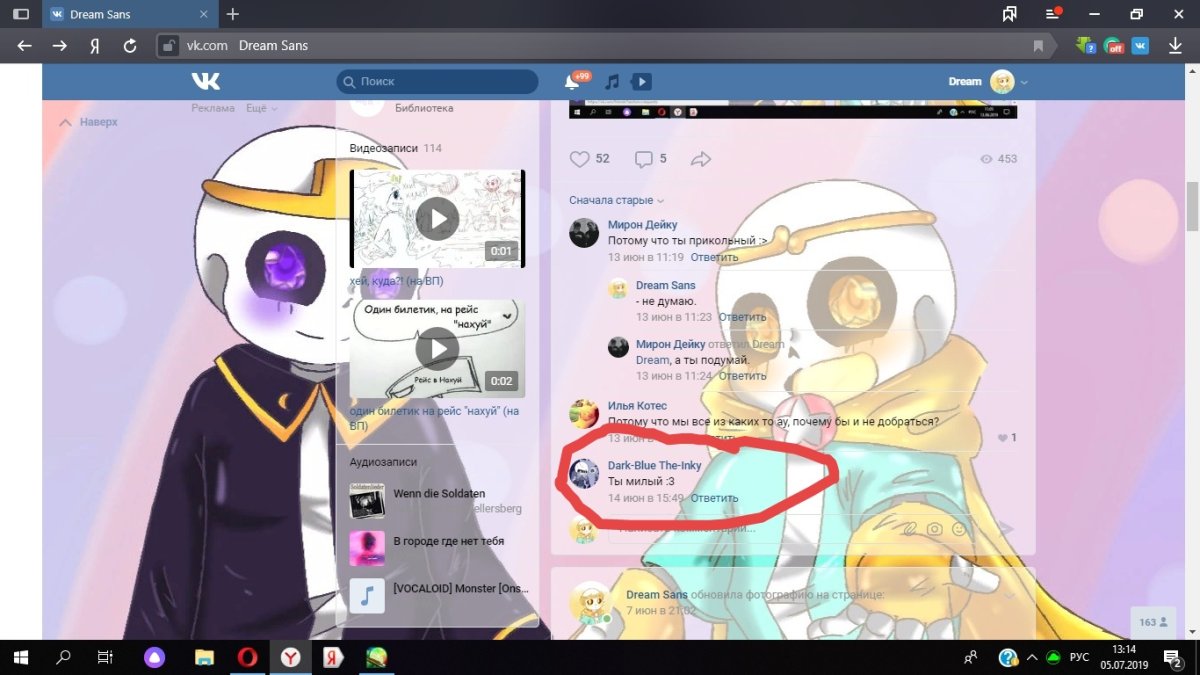The image size is (1200, 675).
Task: Click the video play icon in header
Action: [x=641, y=82]
